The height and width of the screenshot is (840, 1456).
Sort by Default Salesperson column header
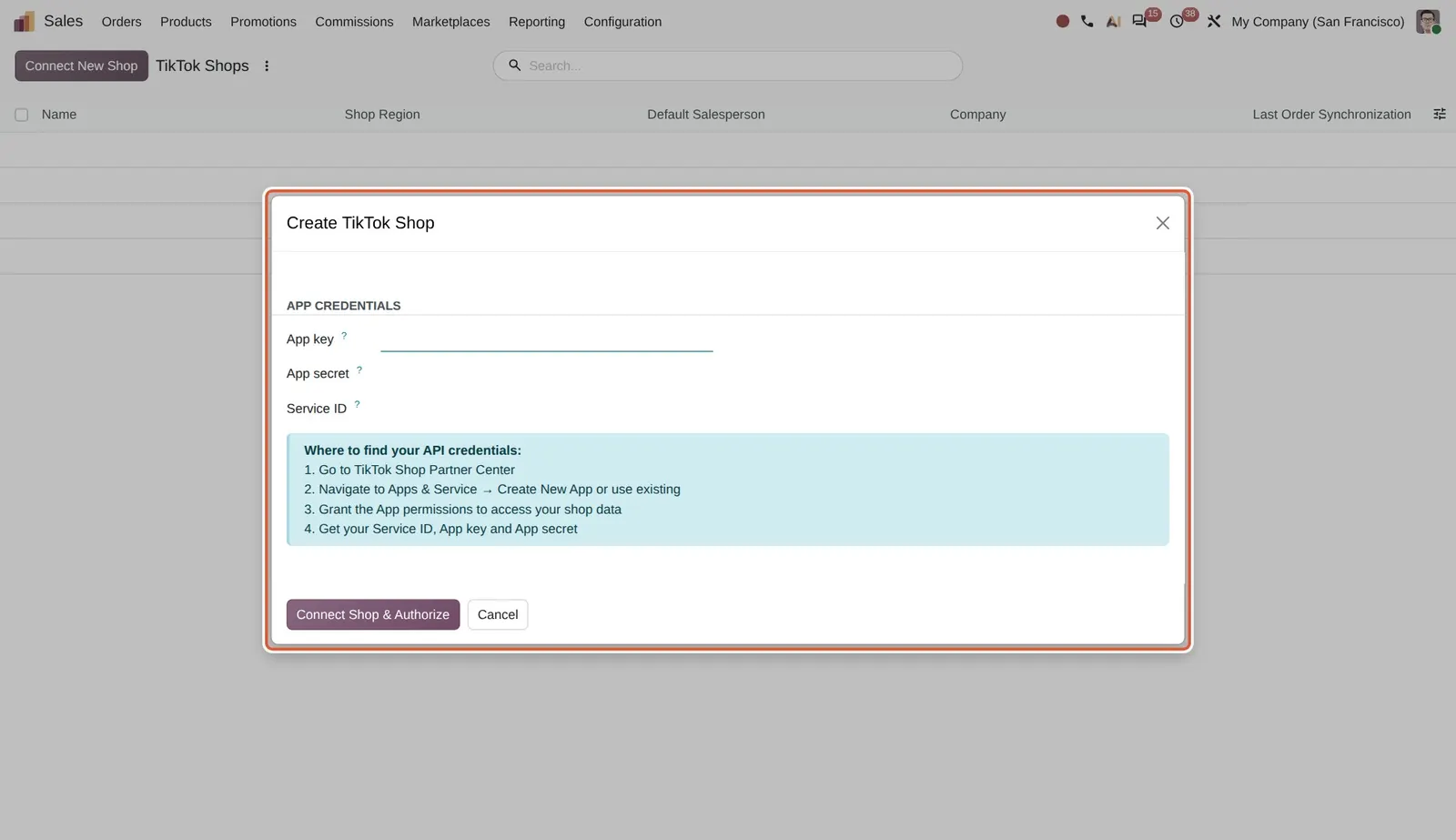point(706,115)
